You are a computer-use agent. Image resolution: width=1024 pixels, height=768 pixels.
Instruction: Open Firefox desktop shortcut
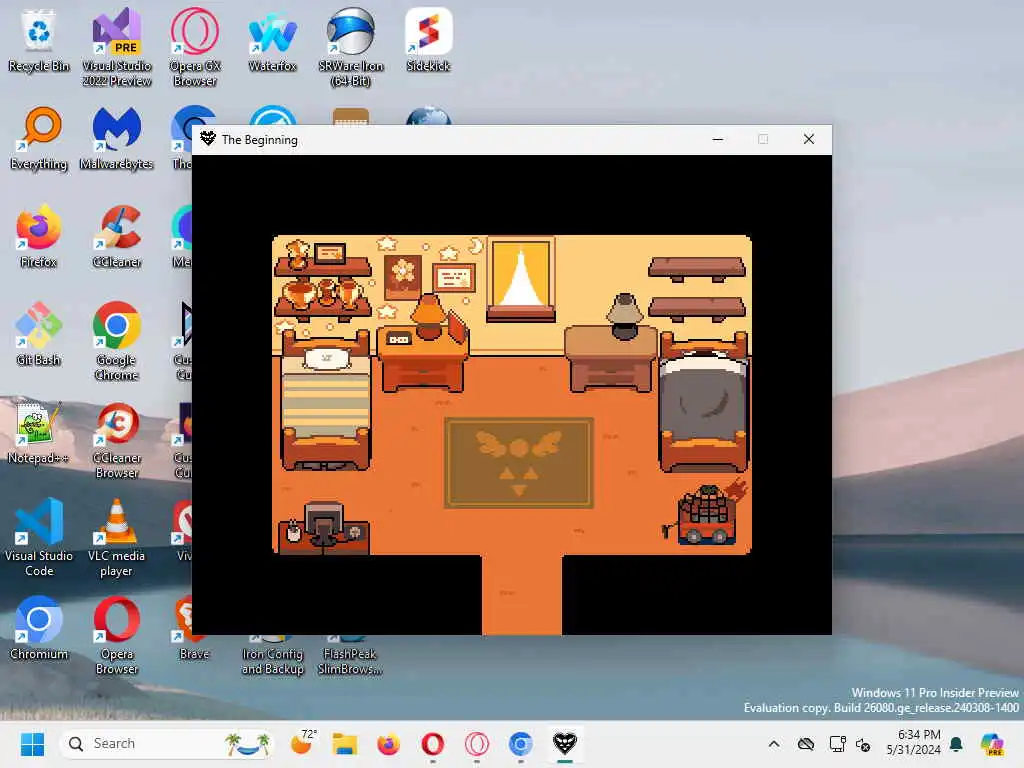(x=39, y=236)
